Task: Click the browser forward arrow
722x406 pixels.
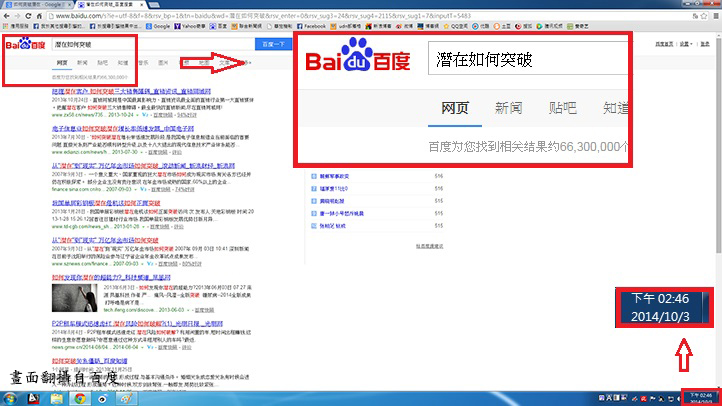Action: (17, 16)
